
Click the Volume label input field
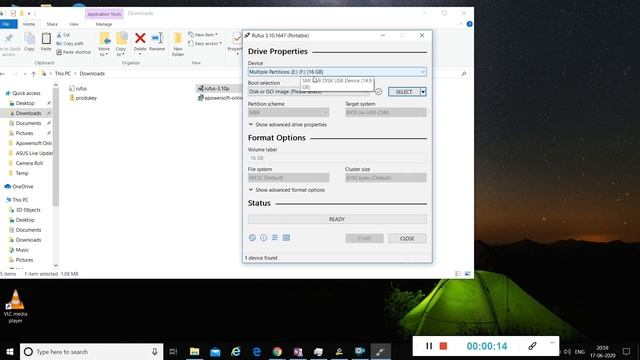click(x=337, y=158)
